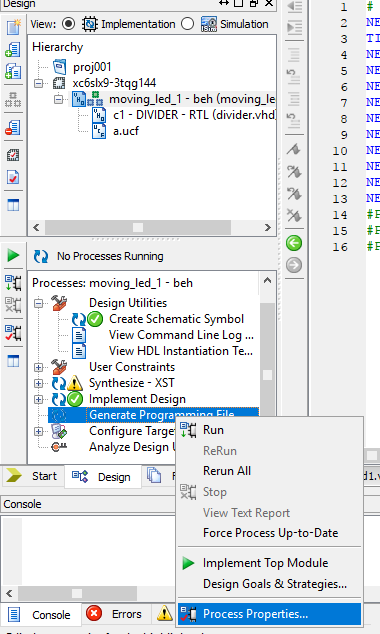Click the 'No Processes Running' status text

(x=110, y=256)
